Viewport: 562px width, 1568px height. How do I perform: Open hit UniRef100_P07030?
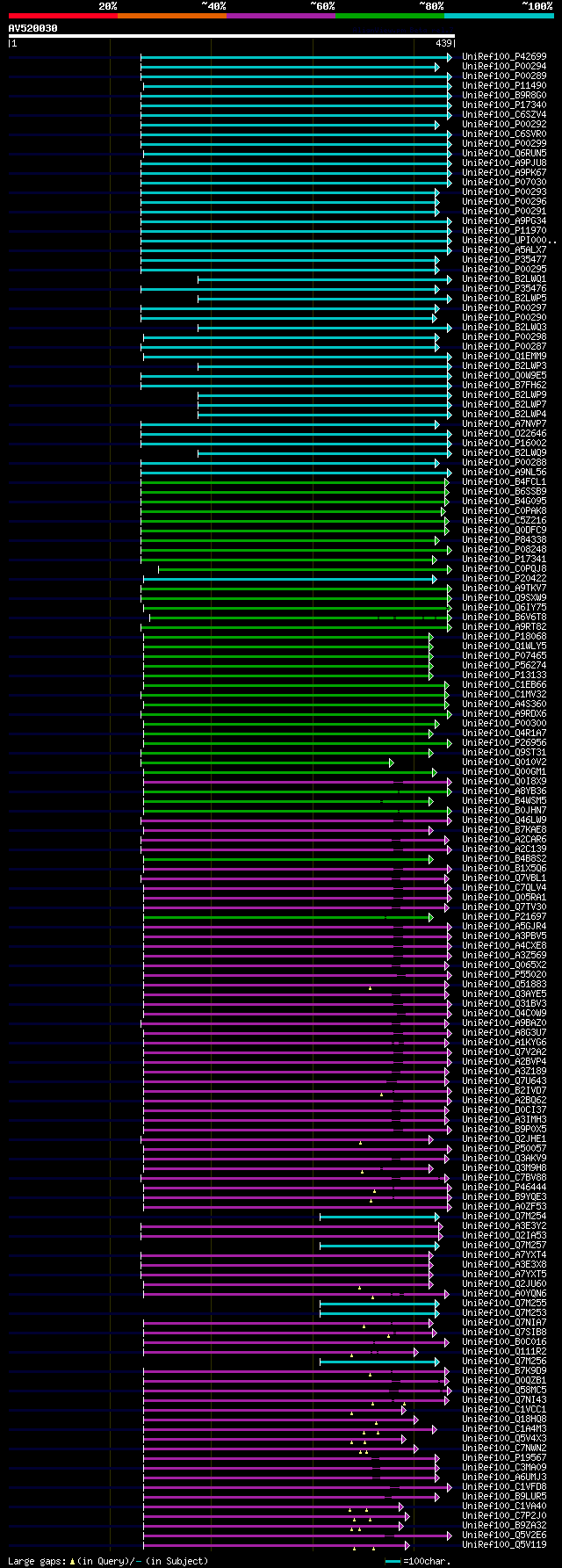pos(504,183)
